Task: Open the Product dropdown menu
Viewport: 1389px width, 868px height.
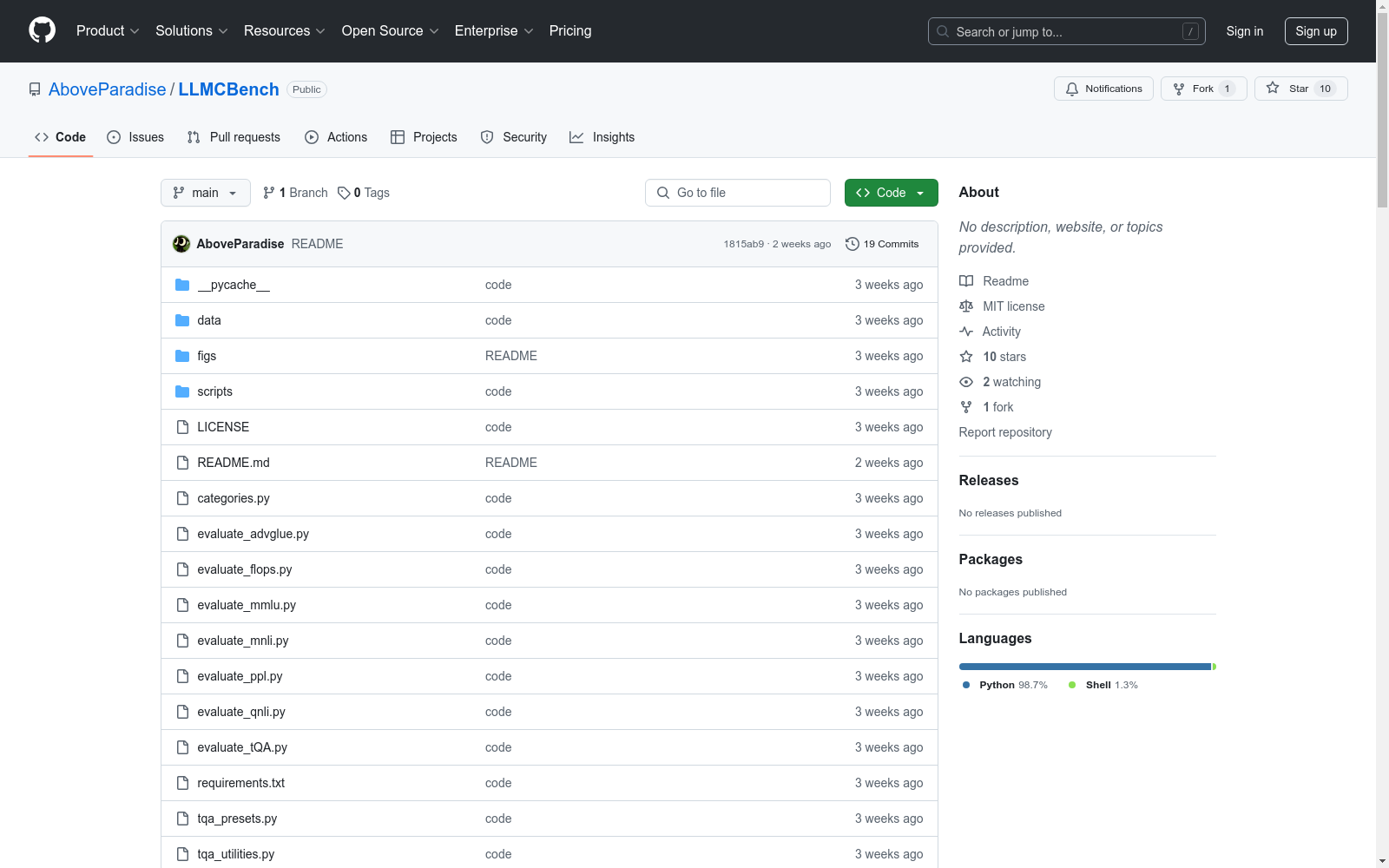Action: 108,31
